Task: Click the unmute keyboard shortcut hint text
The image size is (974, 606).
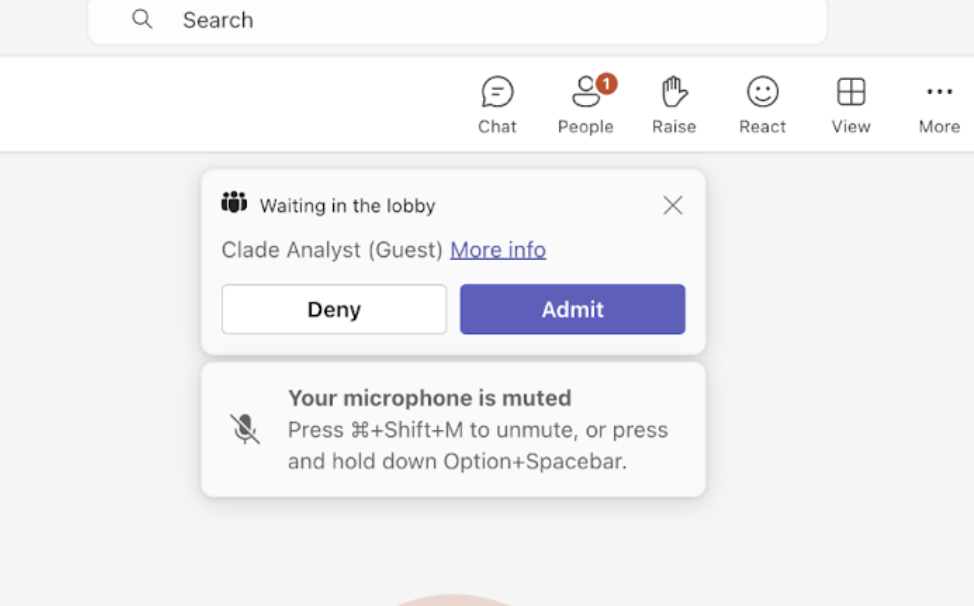Action: coord(478,446)
